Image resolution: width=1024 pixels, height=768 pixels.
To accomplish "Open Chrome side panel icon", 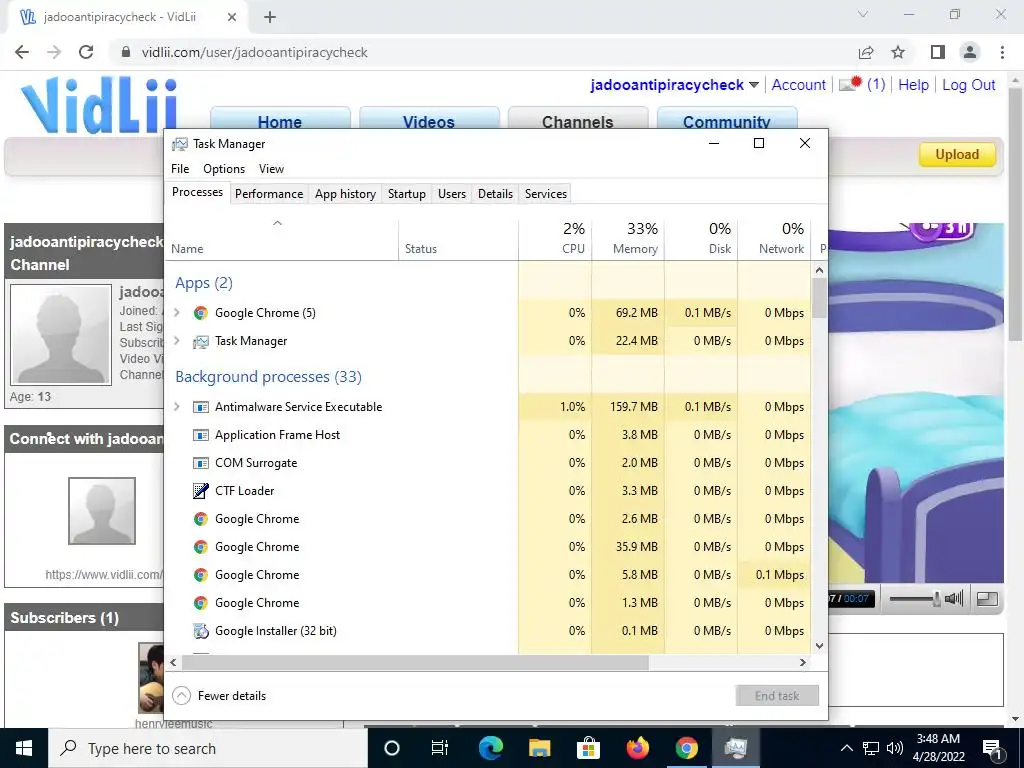I will pyautogui.click(x=938, y=52).
